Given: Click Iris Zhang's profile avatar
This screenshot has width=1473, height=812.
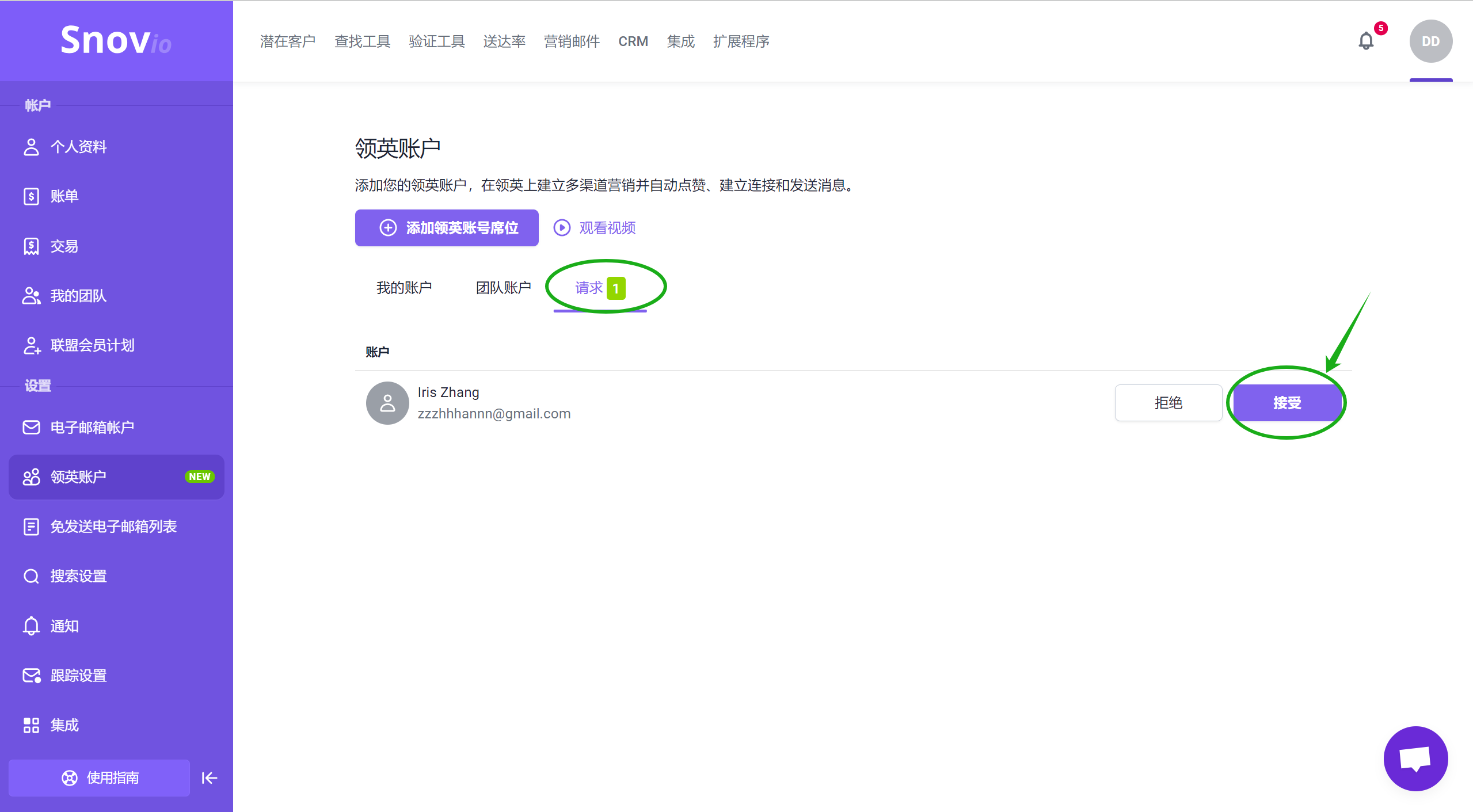Looking at the screenshot, I should point(387,403).
